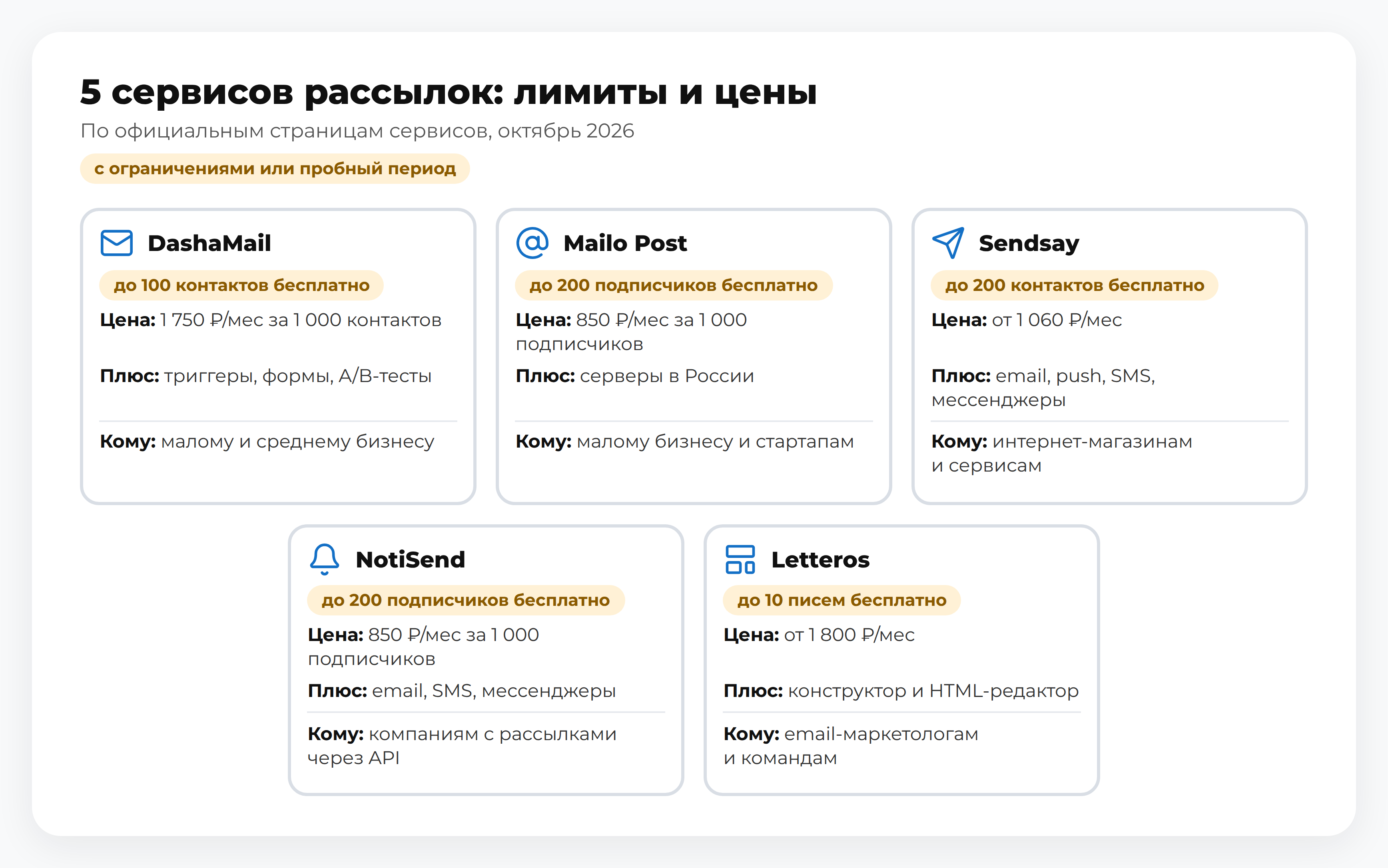The image size is (1388, 868).
Task: Click 'интернет-магазинам и сервисам' audience line
Action: (1062, 454)
